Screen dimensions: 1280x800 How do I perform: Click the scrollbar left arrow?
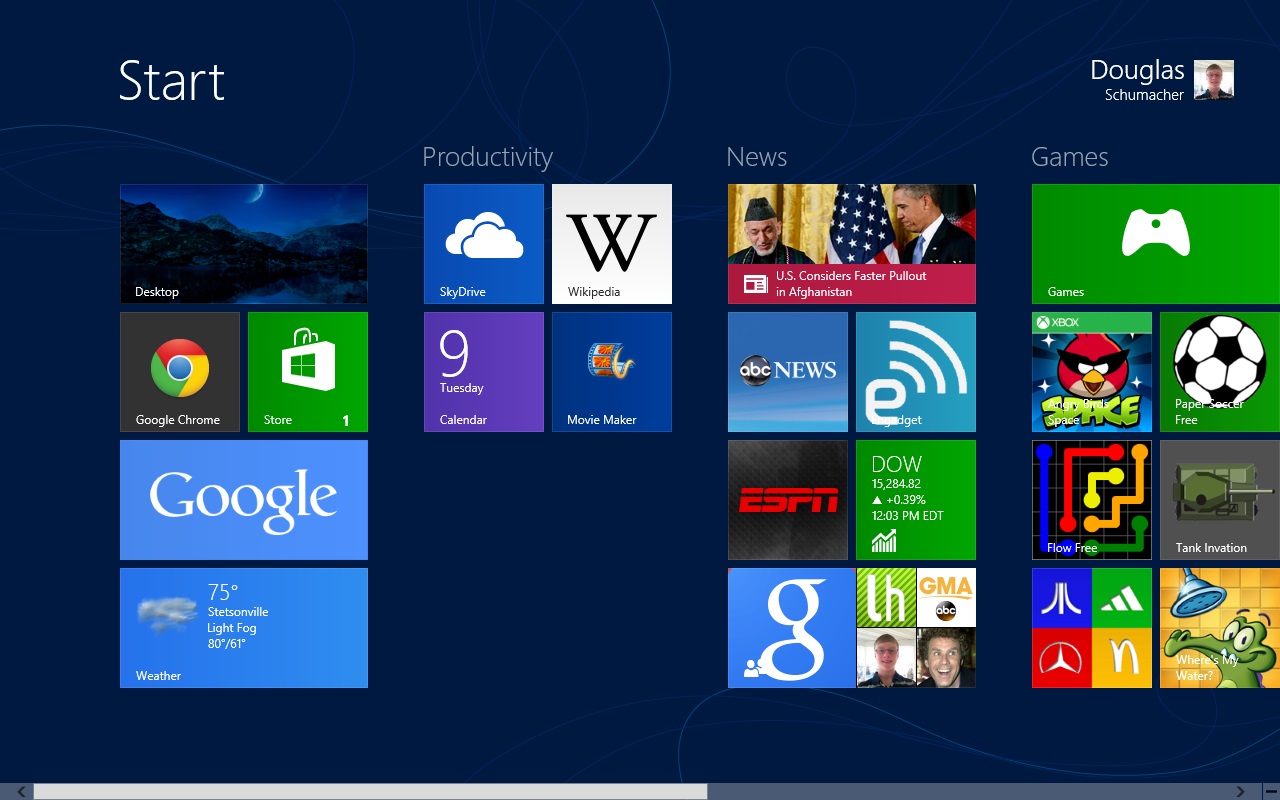[21, 792]
